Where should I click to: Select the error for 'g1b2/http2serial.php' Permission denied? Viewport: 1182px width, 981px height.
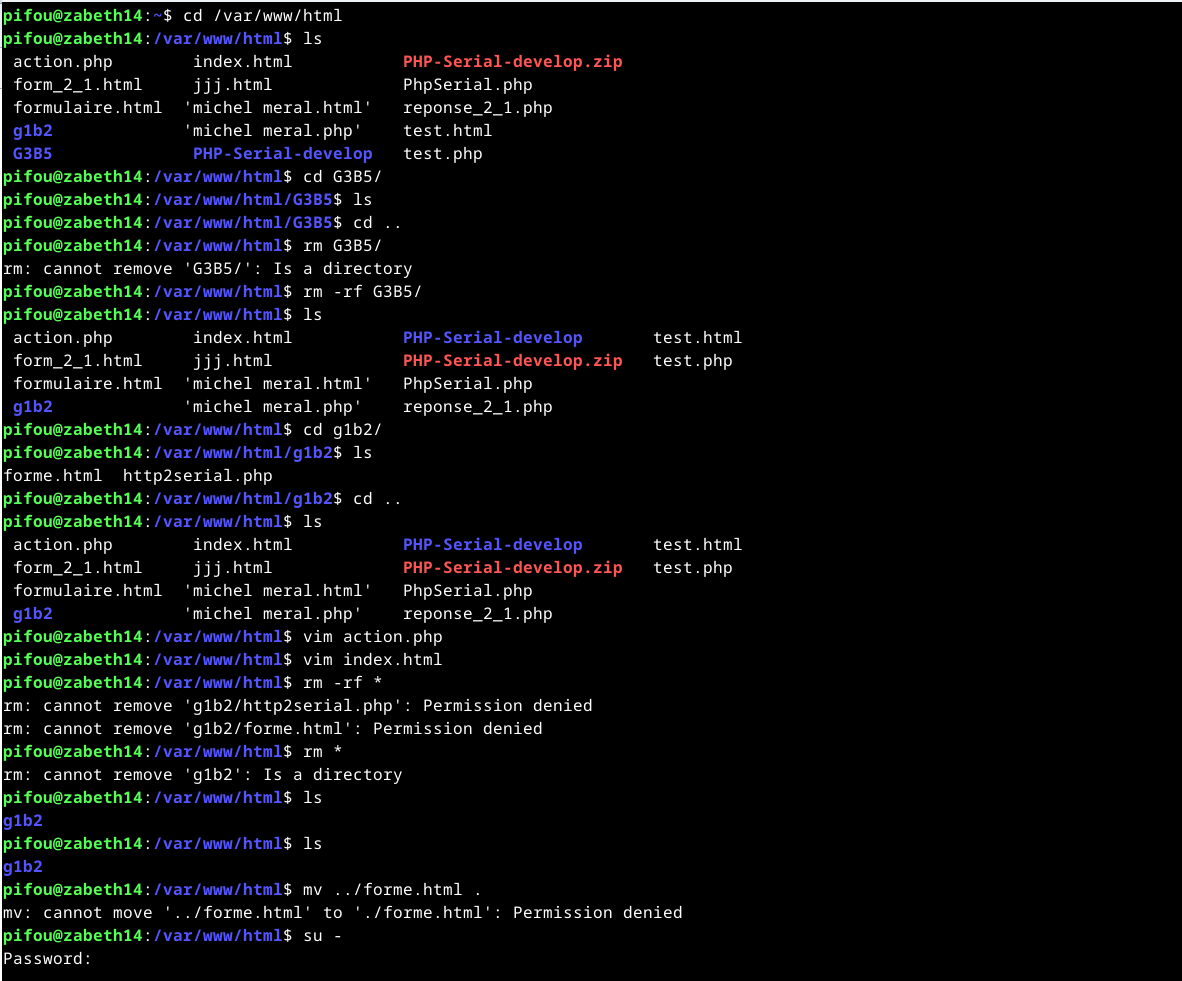[298, 706]
